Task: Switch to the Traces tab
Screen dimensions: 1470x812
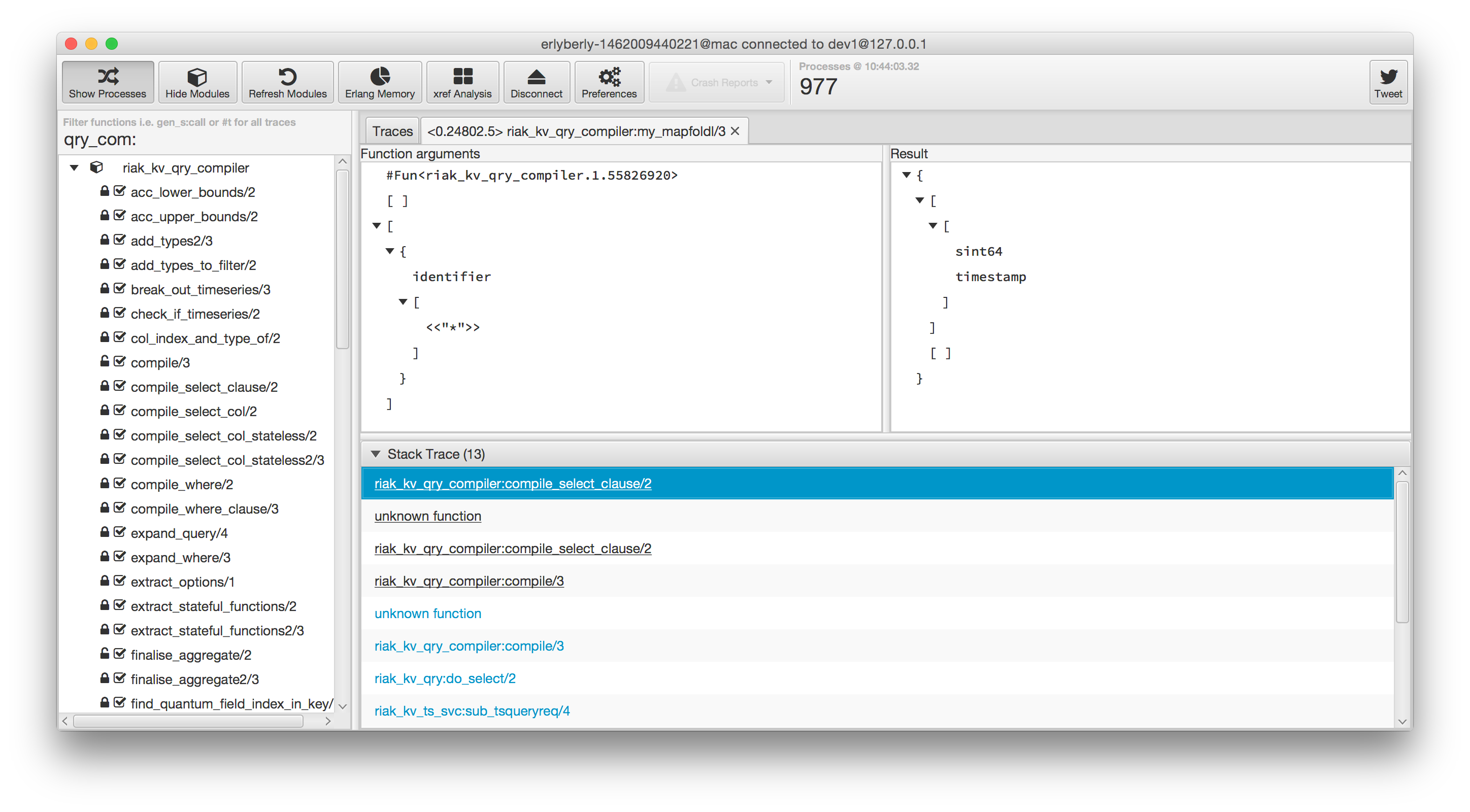Action: [x=392, y=131]
